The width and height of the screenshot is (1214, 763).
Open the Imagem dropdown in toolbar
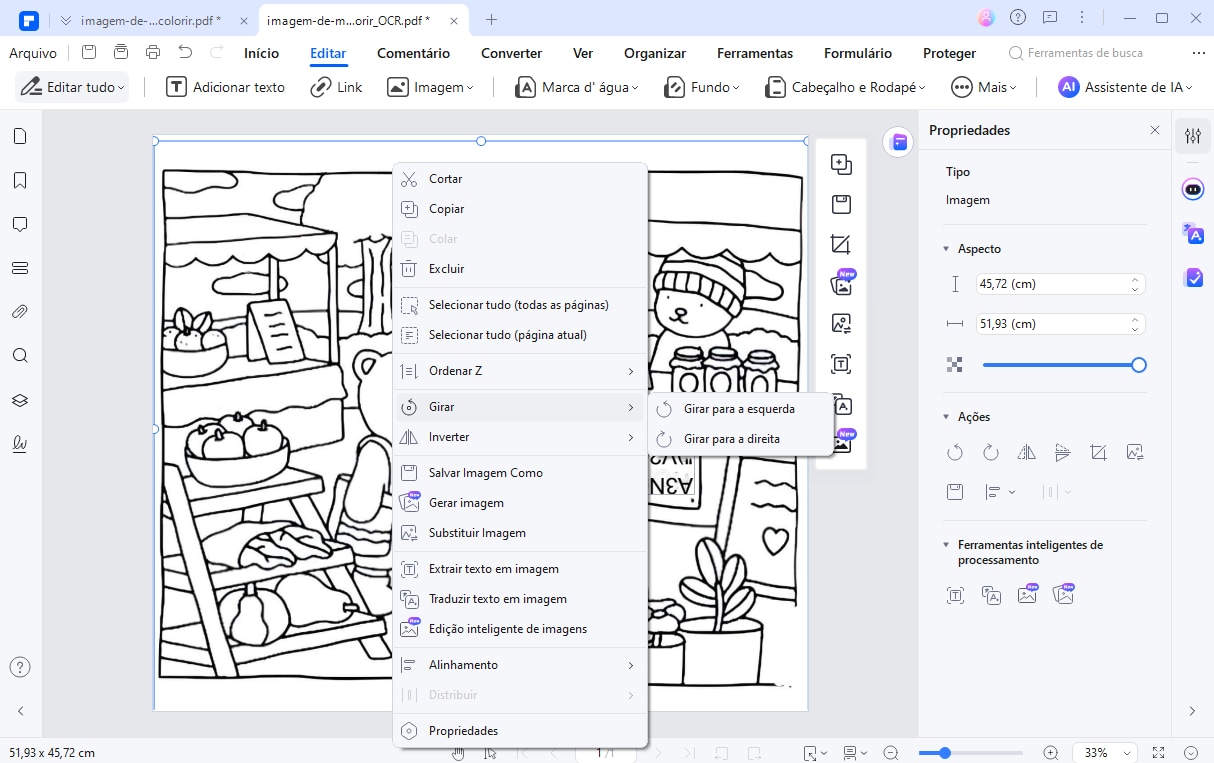(430, 87)
